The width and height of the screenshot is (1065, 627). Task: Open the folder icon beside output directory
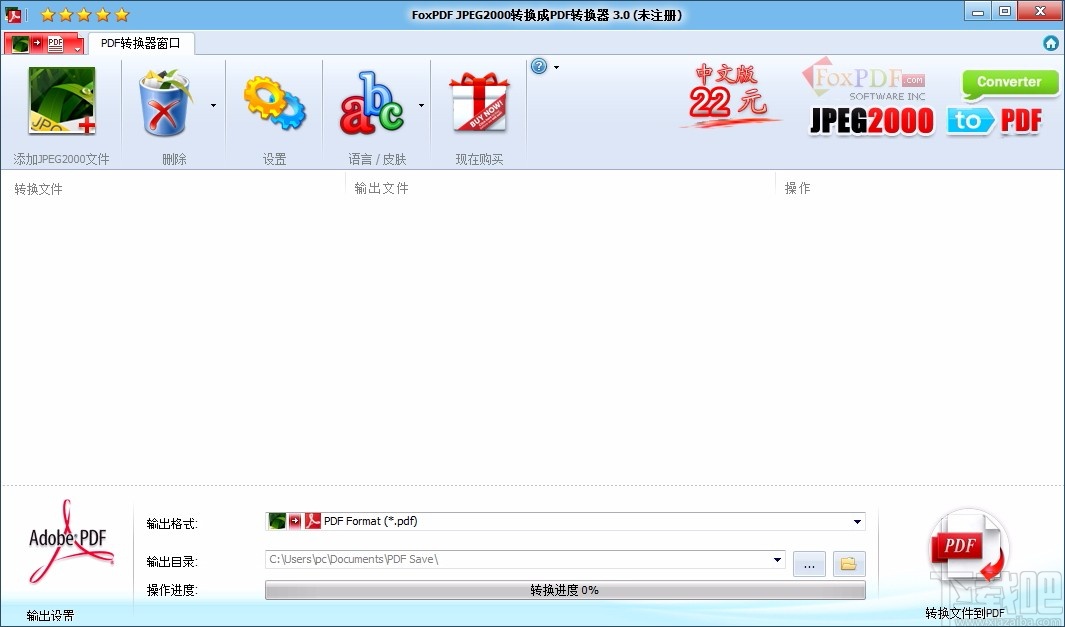coord(847,563)
